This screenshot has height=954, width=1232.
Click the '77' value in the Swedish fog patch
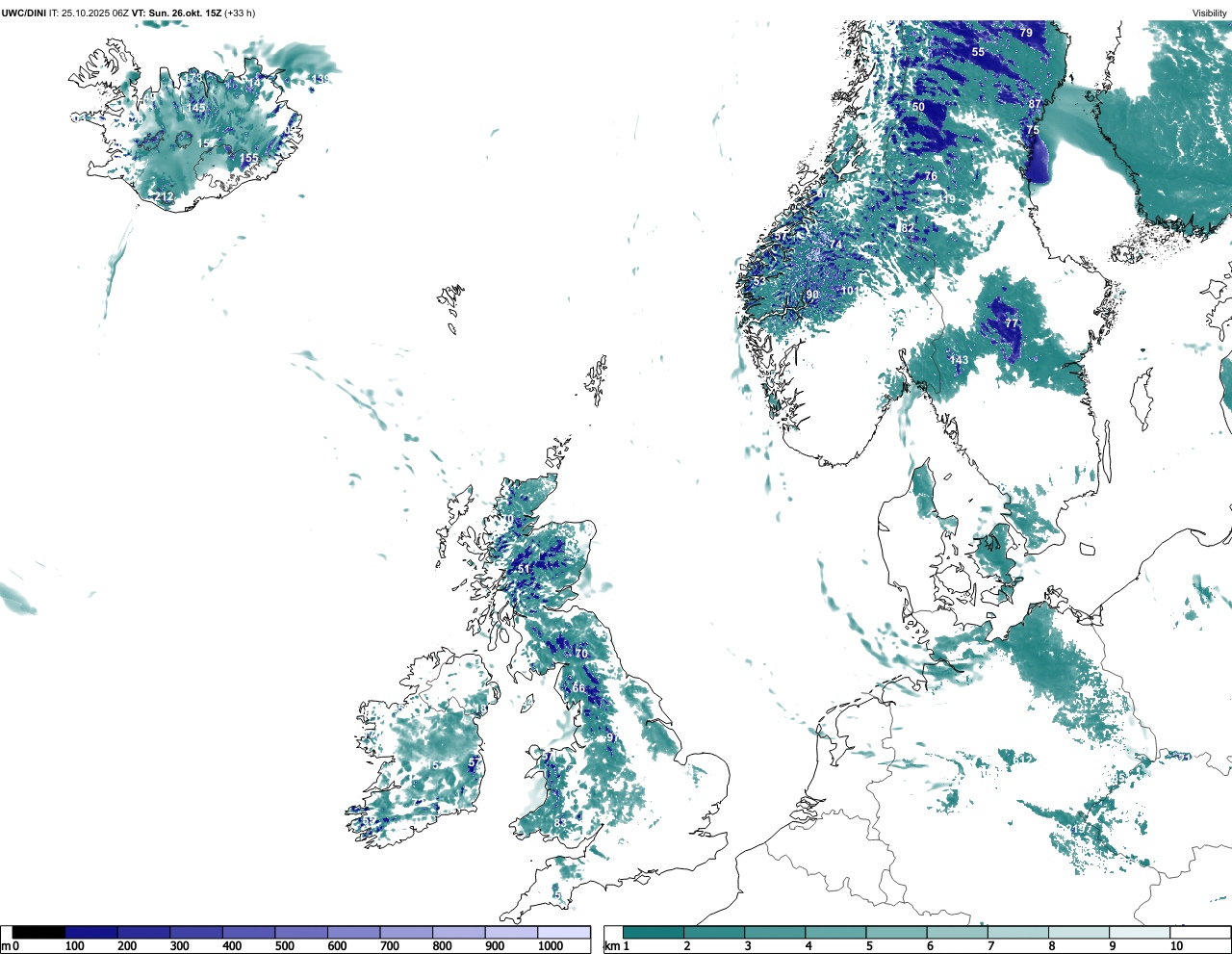(1012, 323)
